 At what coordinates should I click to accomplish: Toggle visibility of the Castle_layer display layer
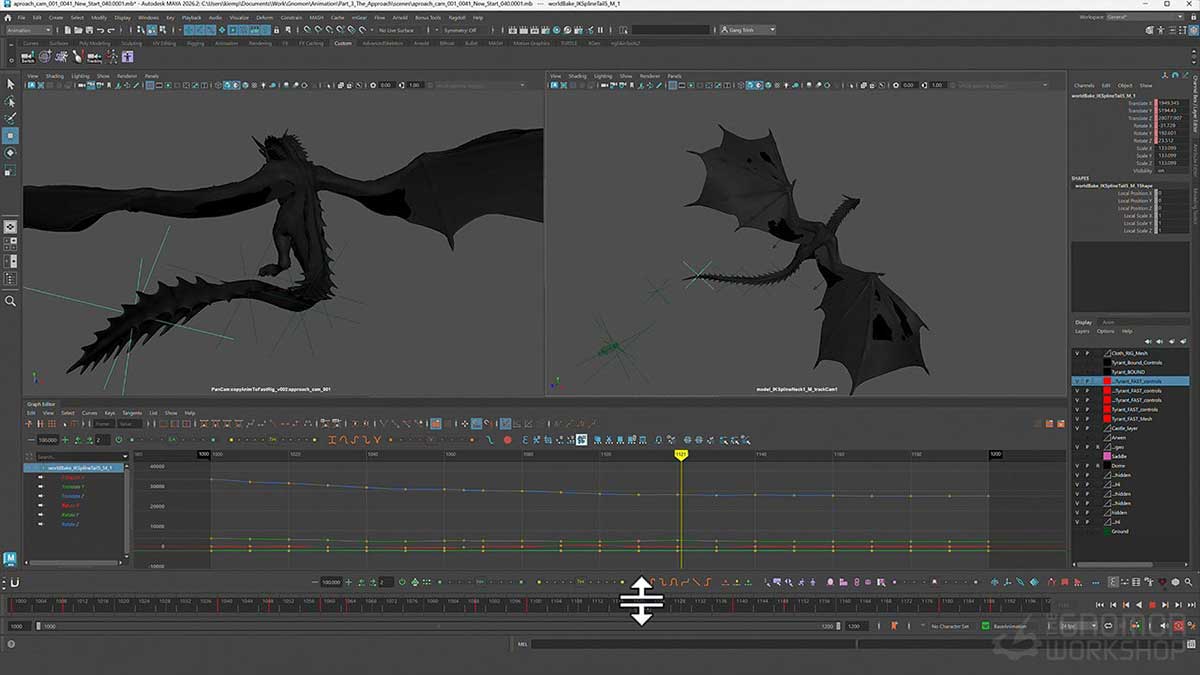(x=1078, y=427)
